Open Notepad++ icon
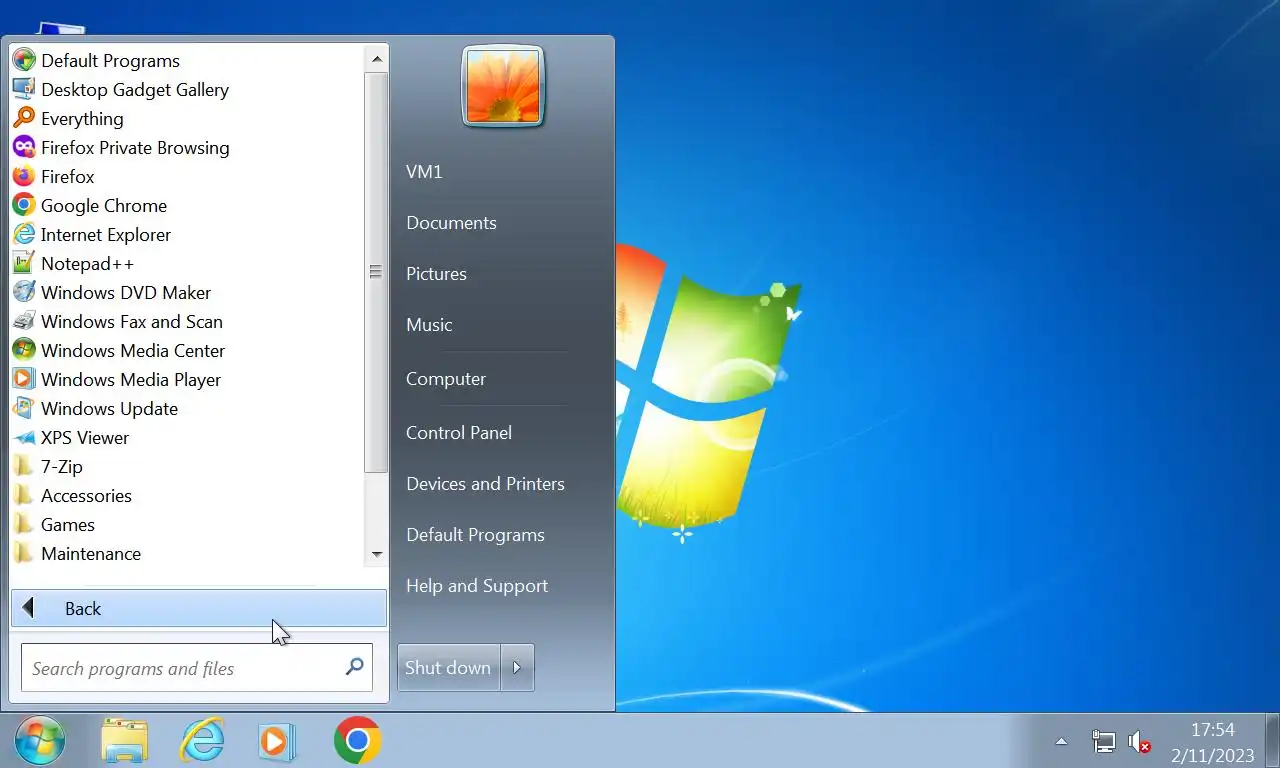Screen dimensions: 1280x768 24,263
